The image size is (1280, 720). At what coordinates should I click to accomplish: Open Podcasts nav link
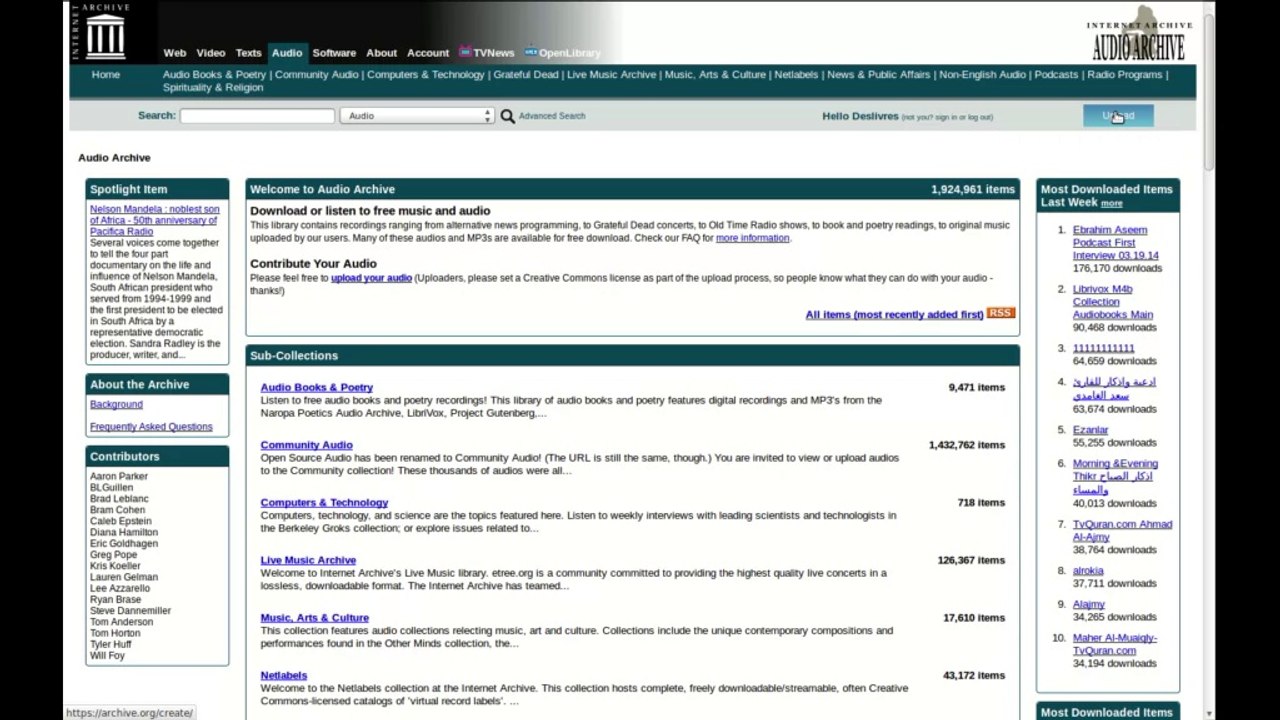coord(1056,75)
